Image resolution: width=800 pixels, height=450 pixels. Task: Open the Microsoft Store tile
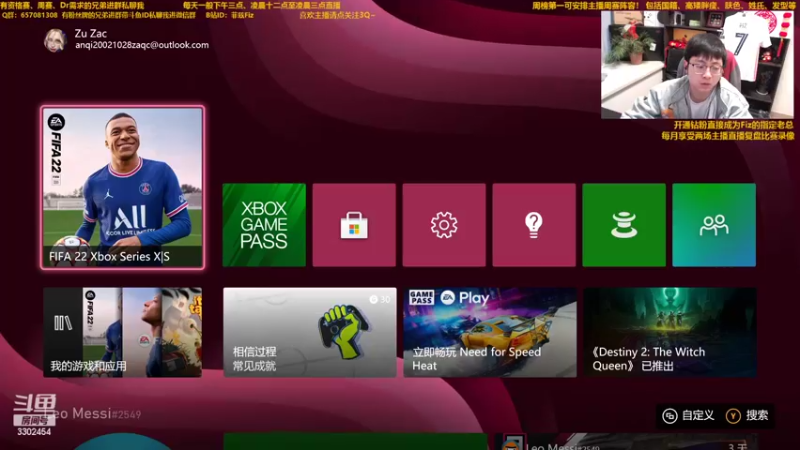tap(354, 225)
